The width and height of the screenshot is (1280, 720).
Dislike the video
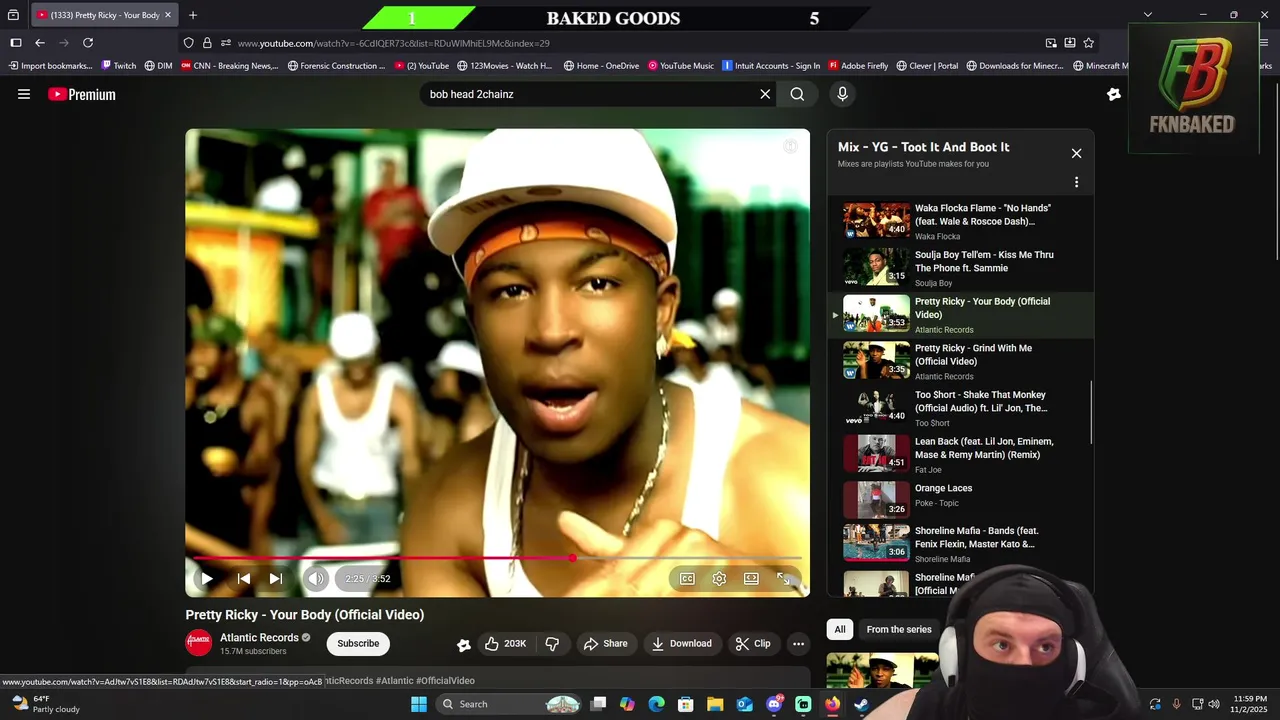(x=552, y=644)
